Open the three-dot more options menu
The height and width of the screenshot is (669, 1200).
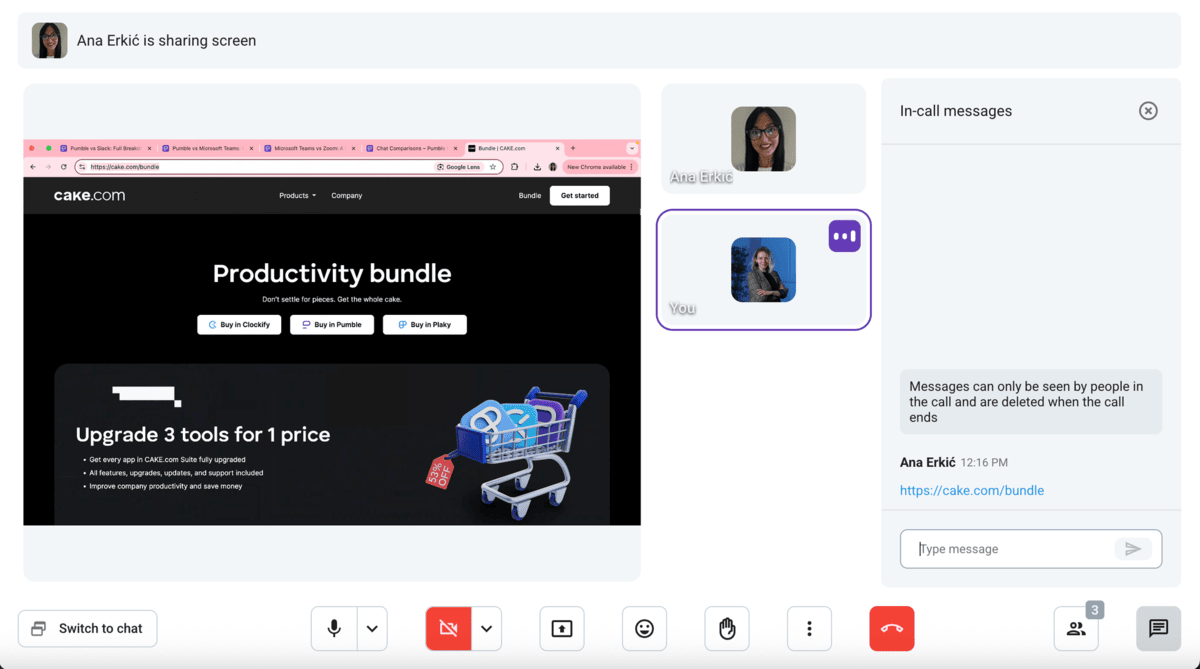(809, 629)
